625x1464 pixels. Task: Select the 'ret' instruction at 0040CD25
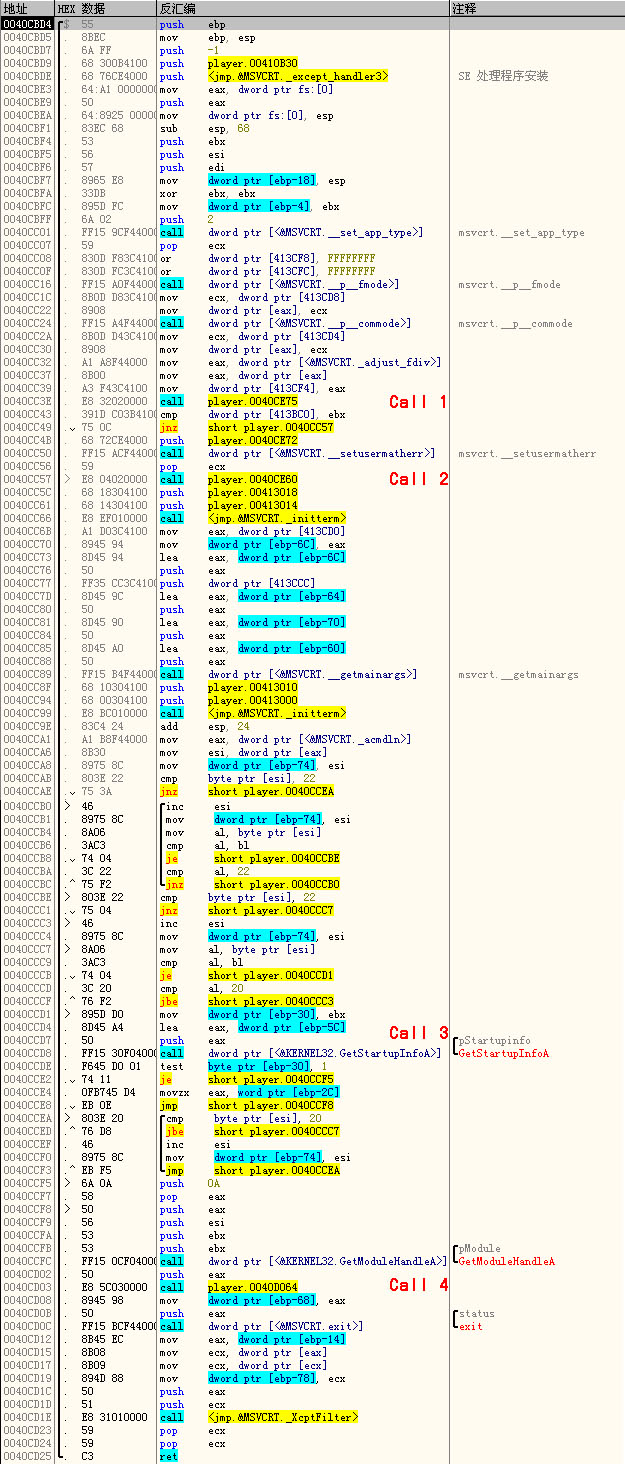[168, 1456]
